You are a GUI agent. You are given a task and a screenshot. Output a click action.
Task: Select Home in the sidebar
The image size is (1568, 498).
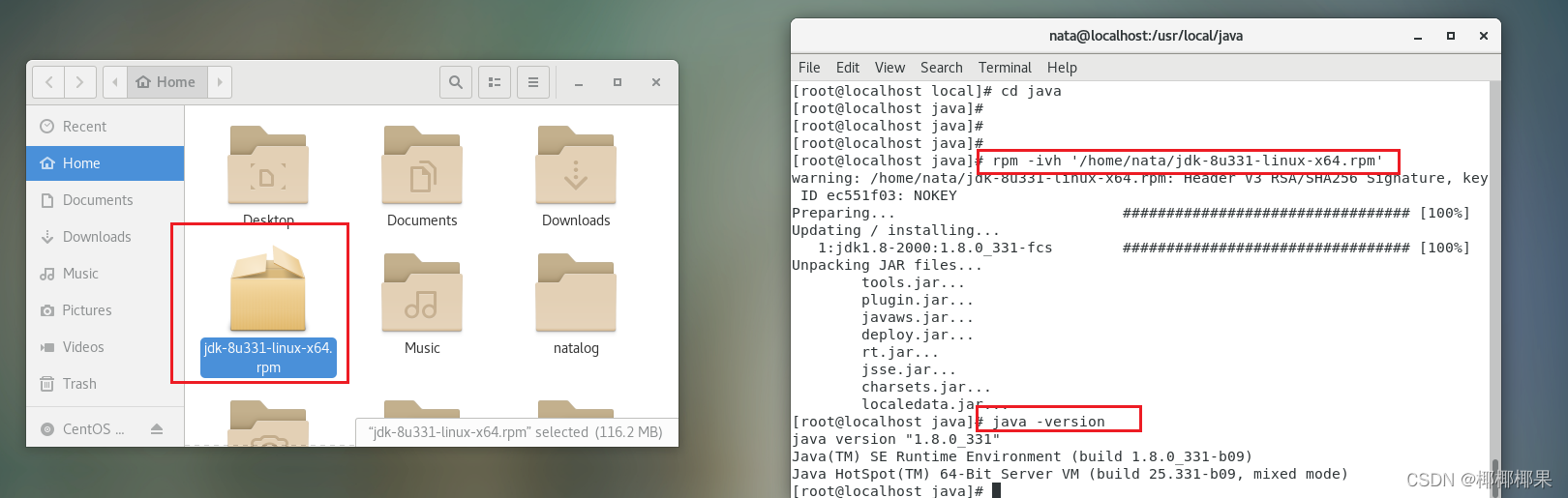tap(105, 163)
